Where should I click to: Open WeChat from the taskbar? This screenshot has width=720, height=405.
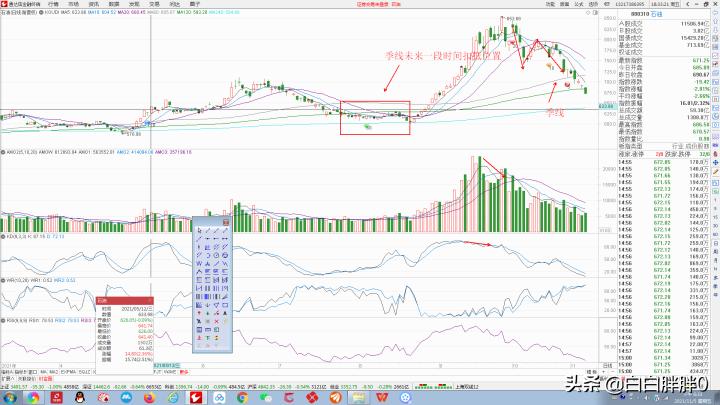click(x=265, y=398)
